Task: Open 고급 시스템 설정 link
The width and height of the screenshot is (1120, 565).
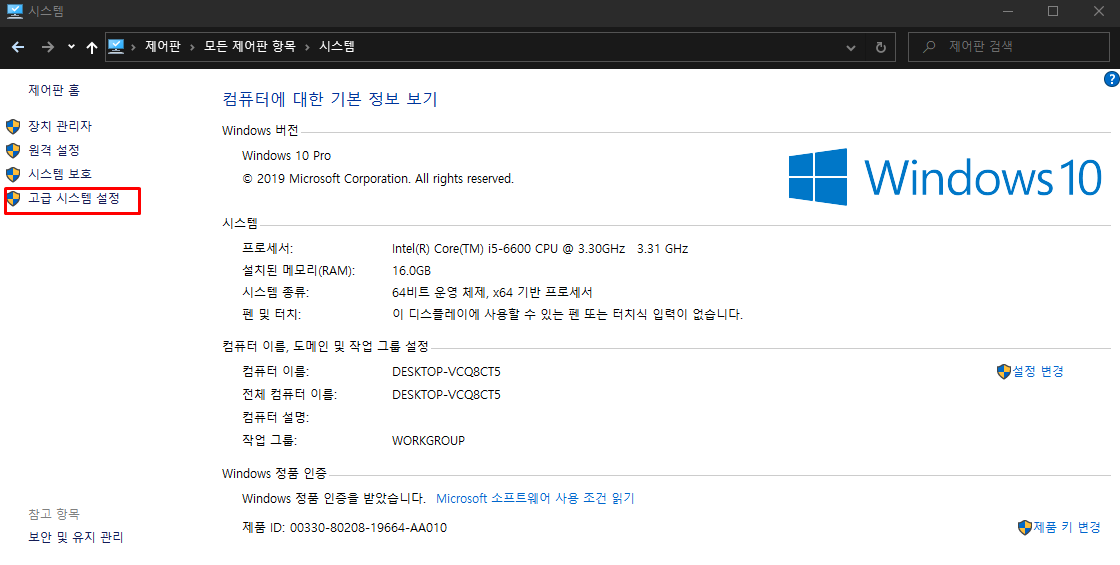Action: (x=74, y=199)
